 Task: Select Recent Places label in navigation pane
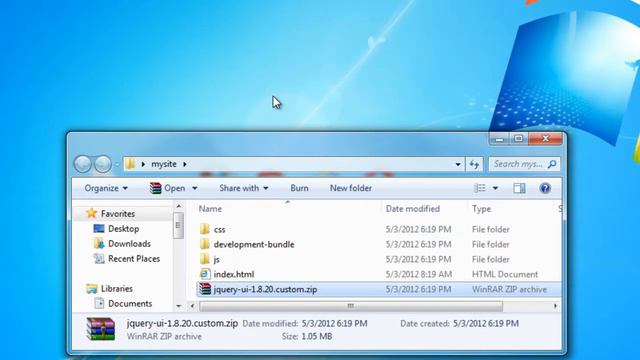click(134, 258)
